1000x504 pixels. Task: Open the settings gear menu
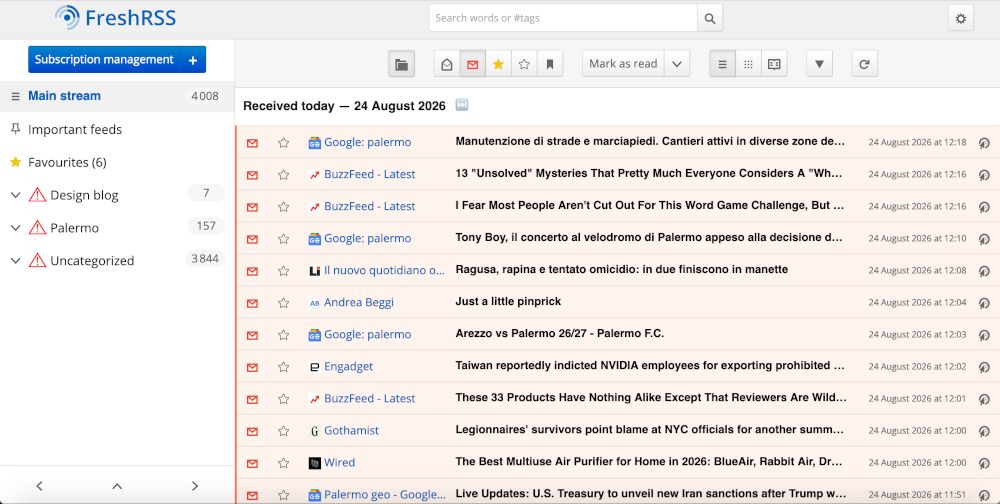tap(960, 19)
